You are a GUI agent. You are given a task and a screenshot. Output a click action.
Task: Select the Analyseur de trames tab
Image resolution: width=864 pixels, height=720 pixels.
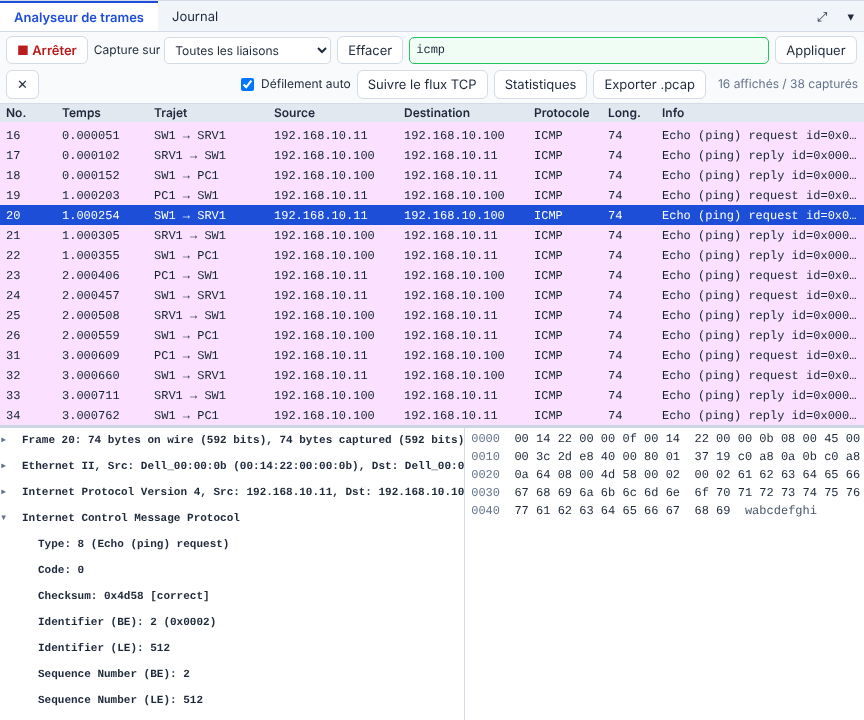pyautogui.click(x=79, y=17)
